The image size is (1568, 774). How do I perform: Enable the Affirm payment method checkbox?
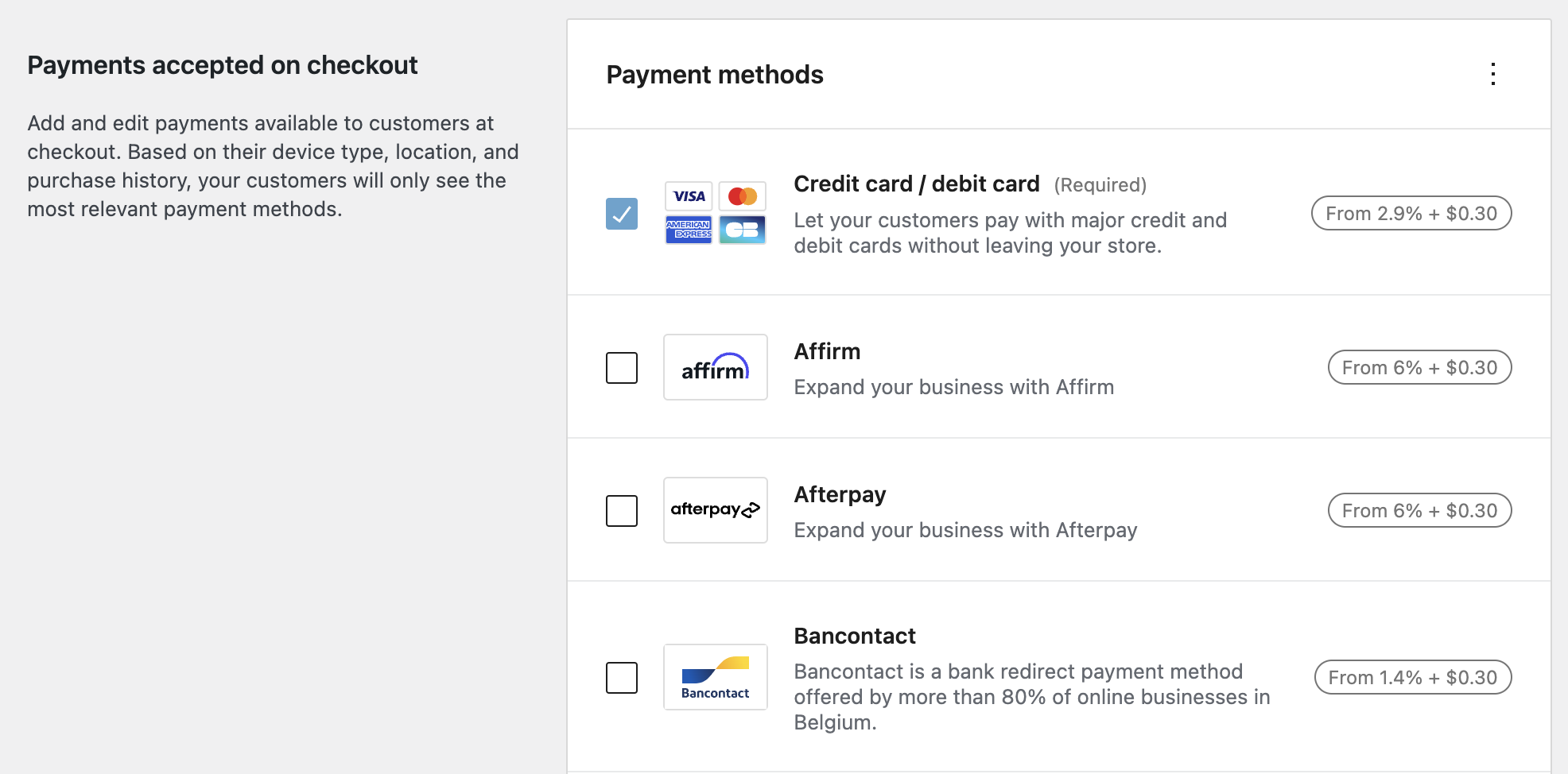pyautogui.click(x=622, y=368)
